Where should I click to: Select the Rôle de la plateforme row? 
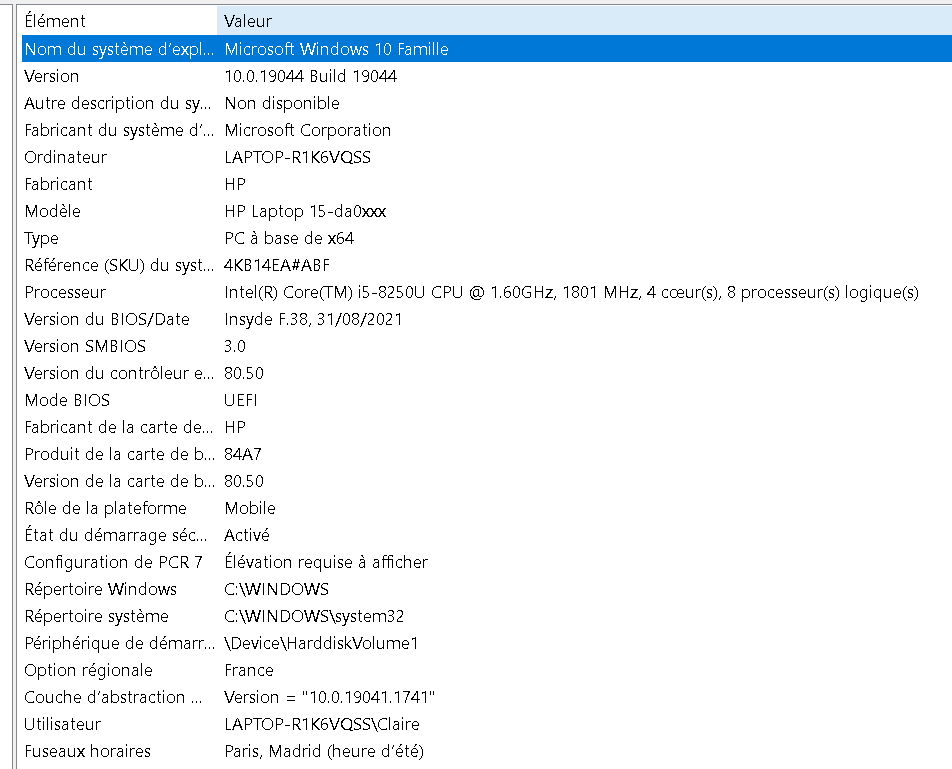click(486, 508)
